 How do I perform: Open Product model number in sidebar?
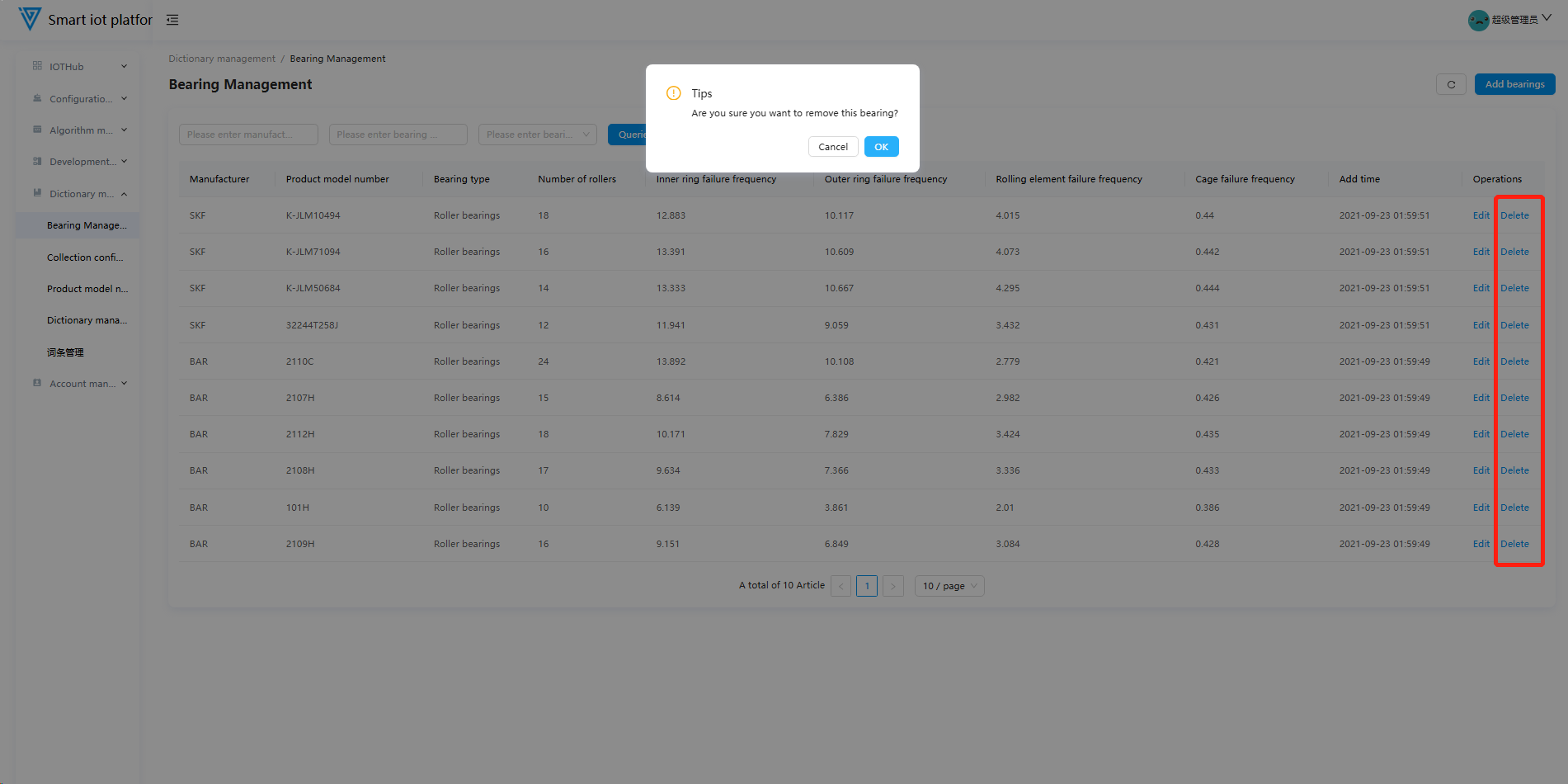(78, 289)
